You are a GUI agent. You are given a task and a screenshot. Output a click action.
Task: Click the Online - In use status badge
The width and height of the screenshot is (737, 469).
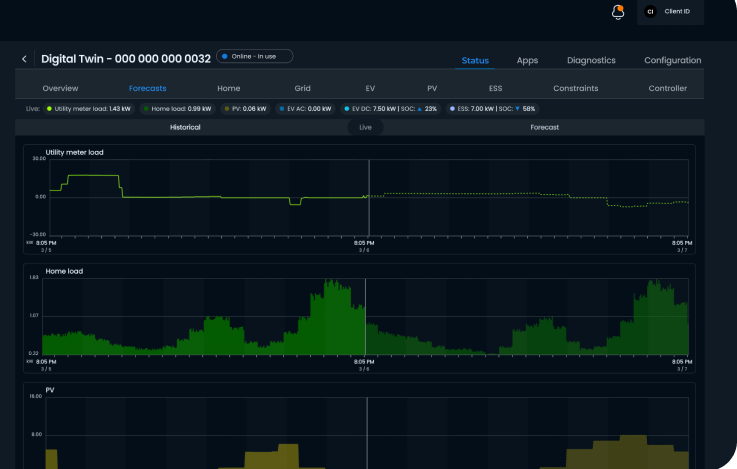[x=255, y=57]
